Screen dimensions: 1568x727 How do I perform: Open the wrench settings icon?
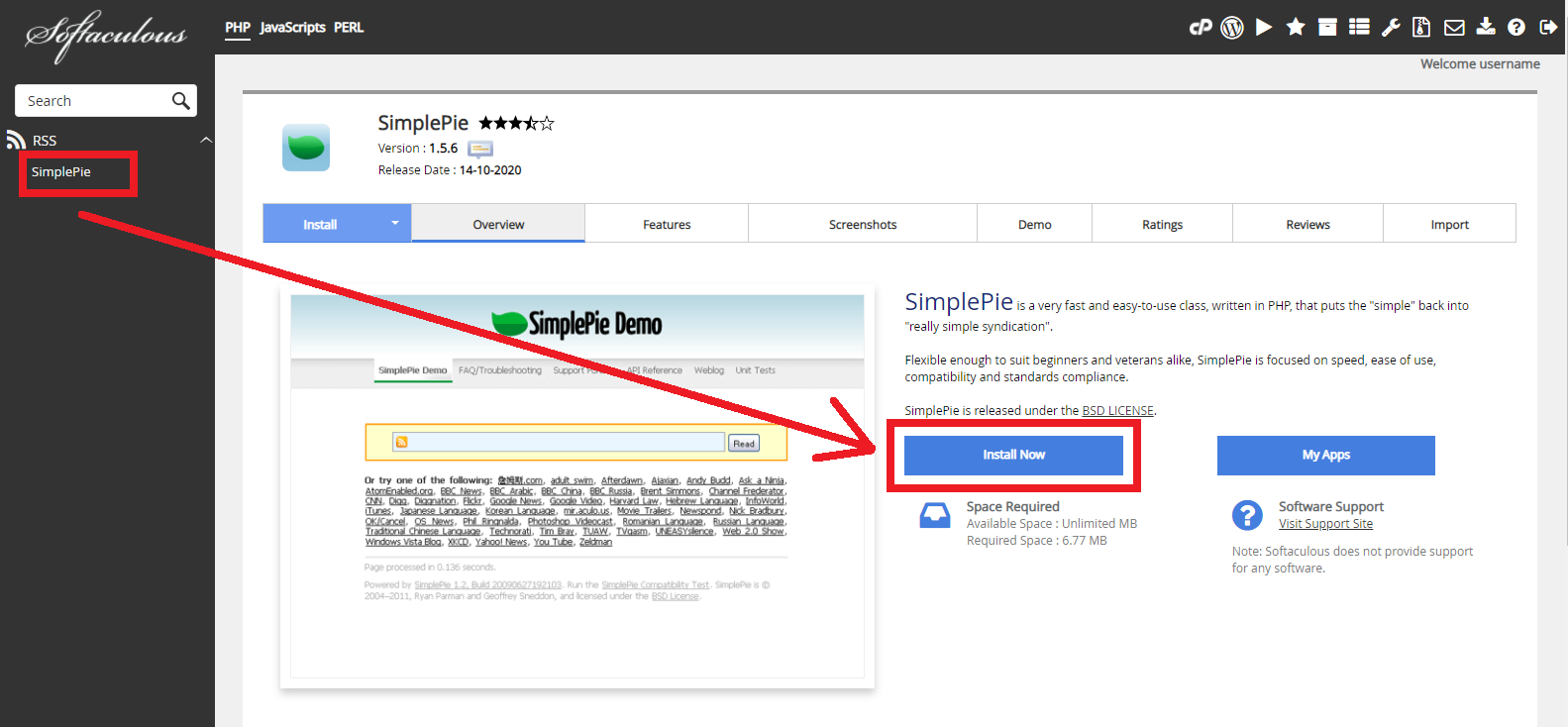click(1391, 28)
